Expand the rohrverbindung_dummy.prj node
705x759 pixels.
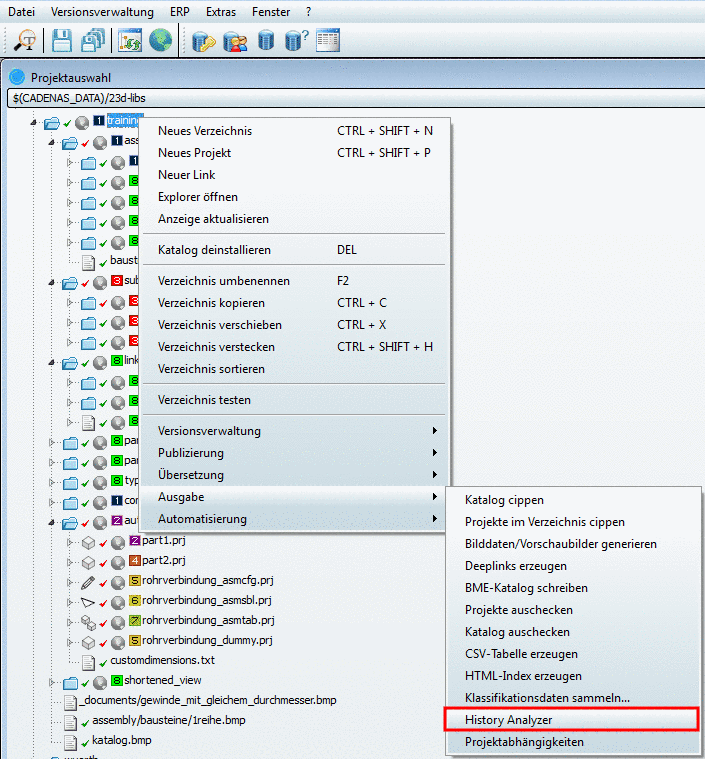[x=70, y=642]
